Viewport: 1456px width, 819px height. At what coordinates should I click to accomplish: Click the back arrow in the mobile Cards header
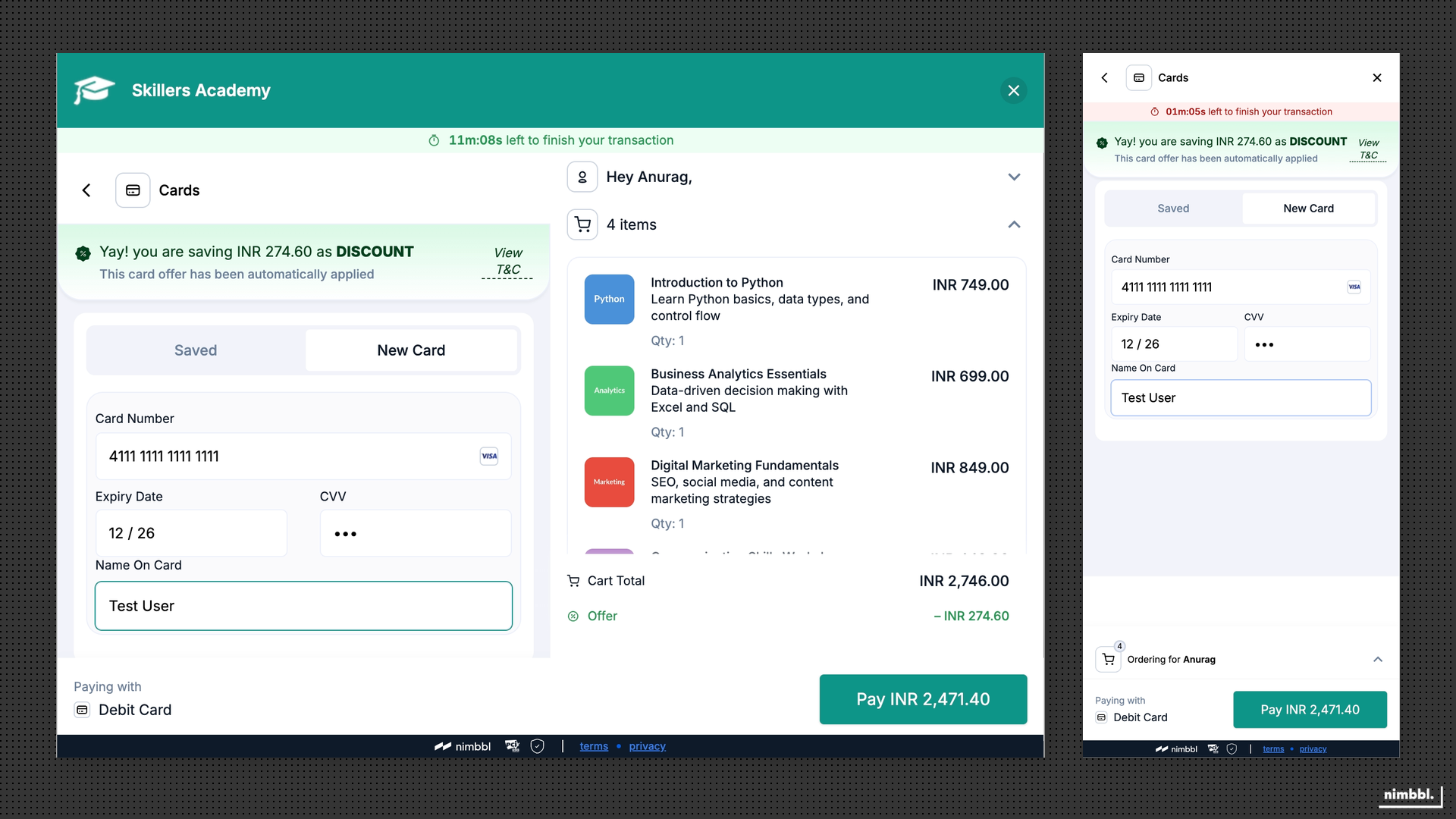coord(1105,77)
